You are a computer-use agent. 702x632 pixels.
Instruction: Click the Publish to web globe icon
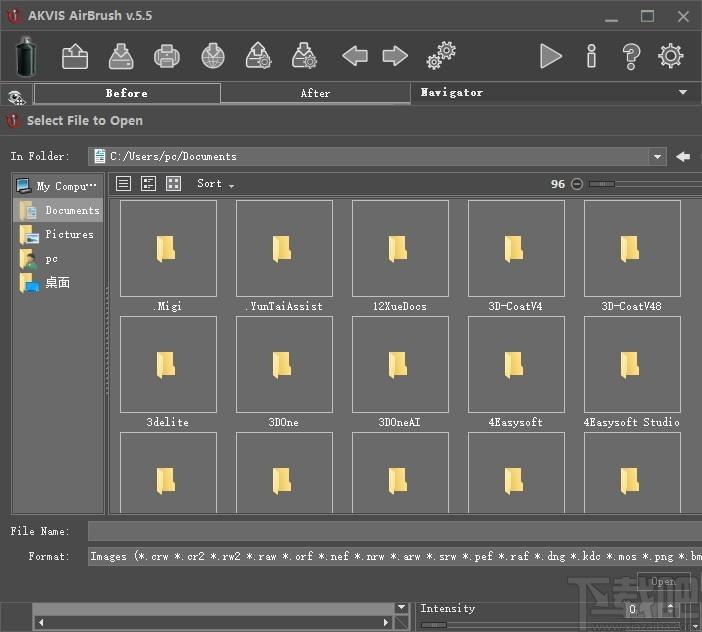(x=213, y=56)
